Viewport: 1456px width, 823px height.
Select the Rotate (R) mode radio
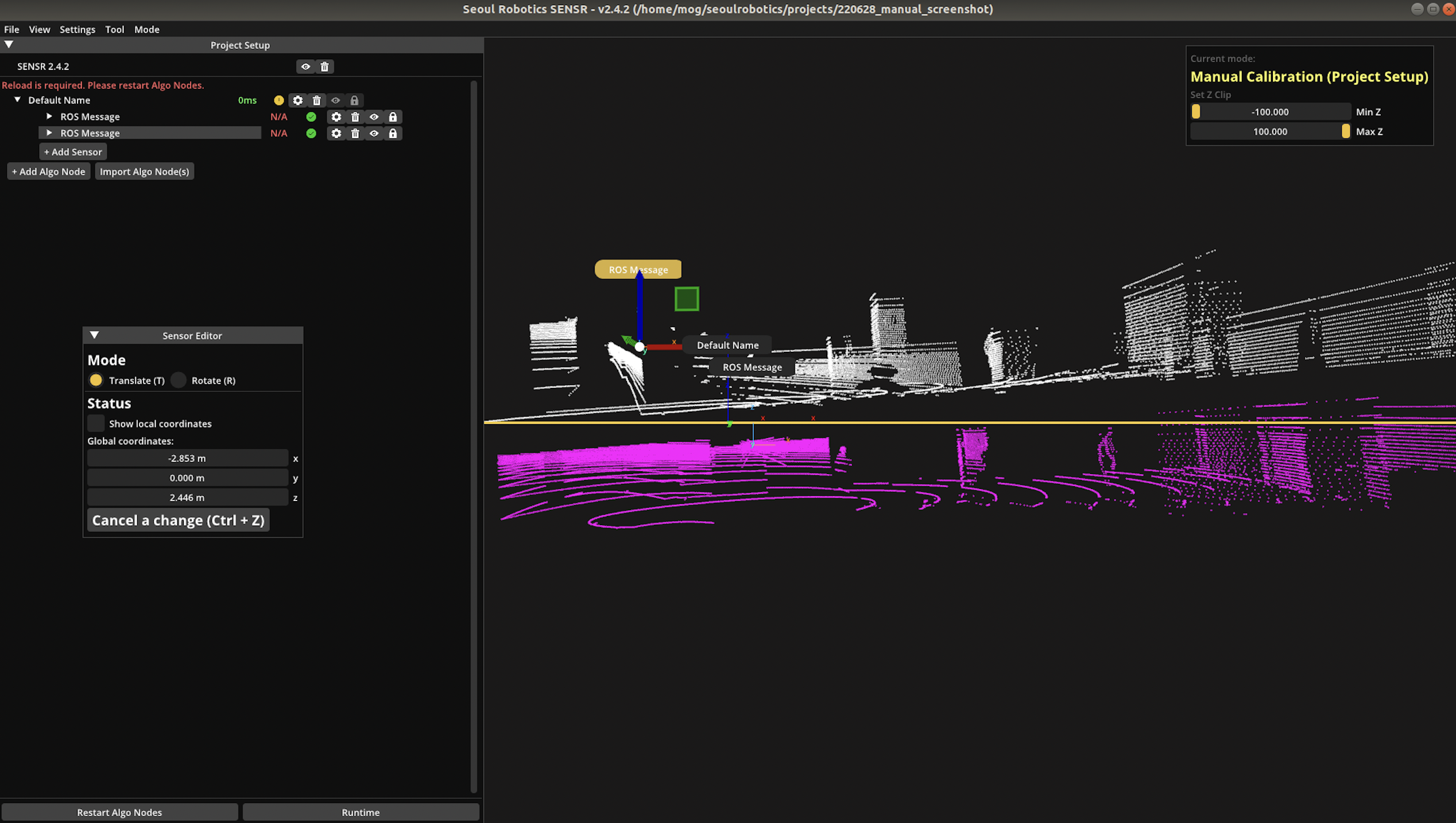tap(179, 380)
